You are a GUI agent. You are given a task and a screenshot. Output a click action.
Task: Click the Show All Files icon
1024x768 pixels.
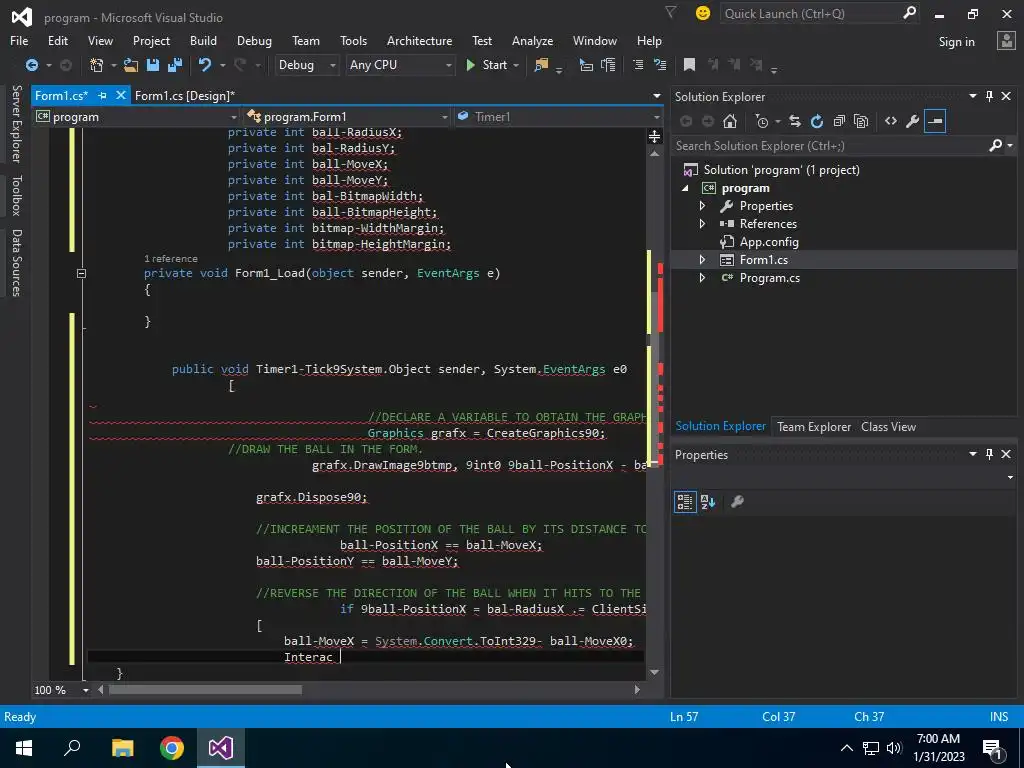point(861,121)
